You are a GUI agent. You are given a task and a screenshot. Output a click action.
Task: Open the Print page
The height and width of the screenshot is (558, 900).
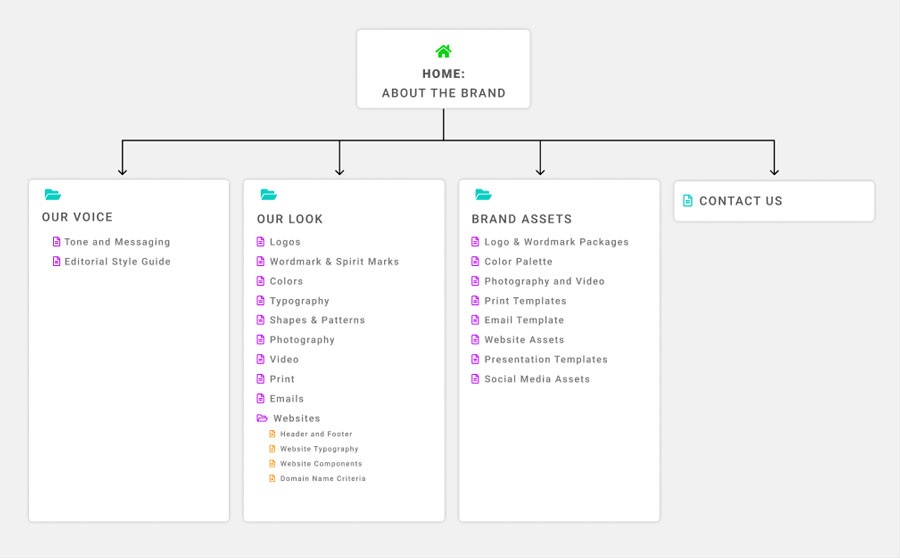pyautogui.click(x=282, y=379)
